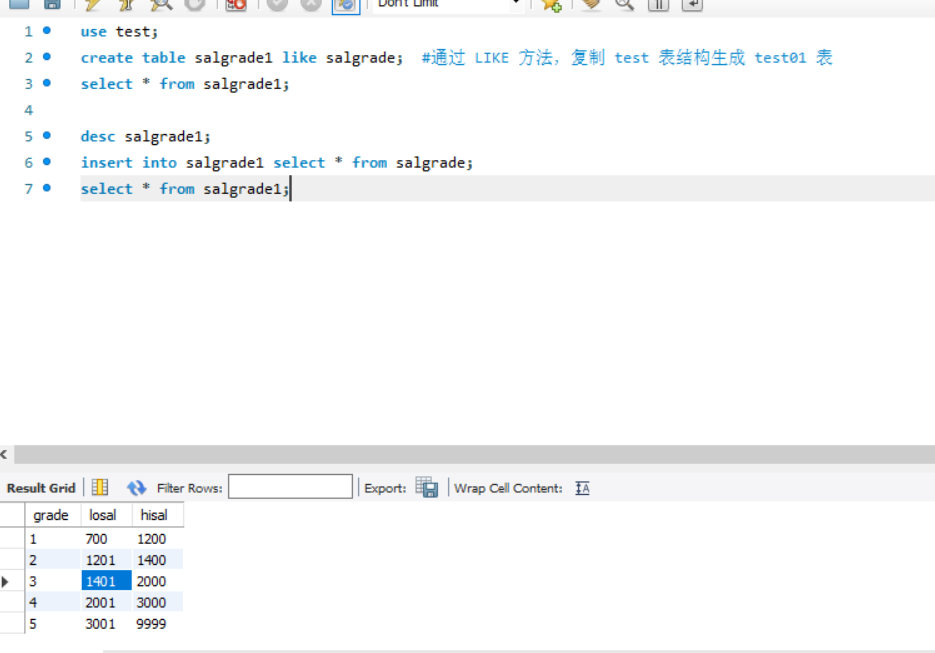Select the hisal cell 1400
The height and width of the screenshot is (653, 935).
click(157, 561)
